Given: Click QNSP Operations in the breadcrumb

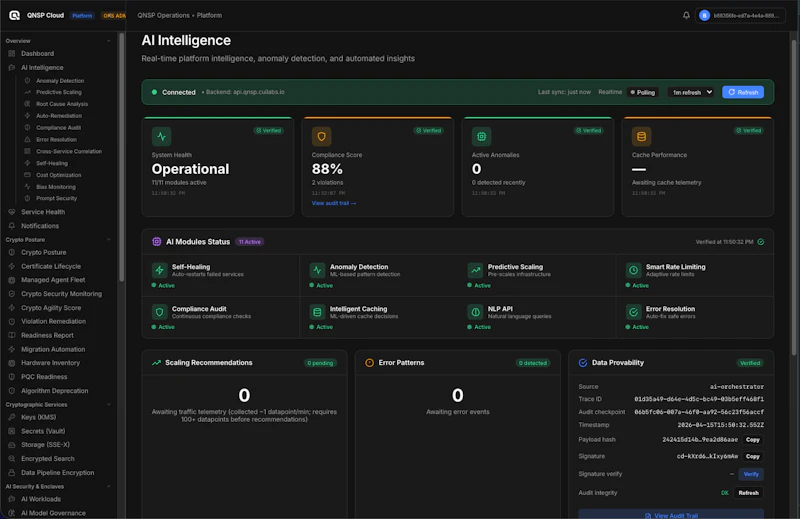Looking at the screenshot, I should pyautogui.click(x=163, y=15).
